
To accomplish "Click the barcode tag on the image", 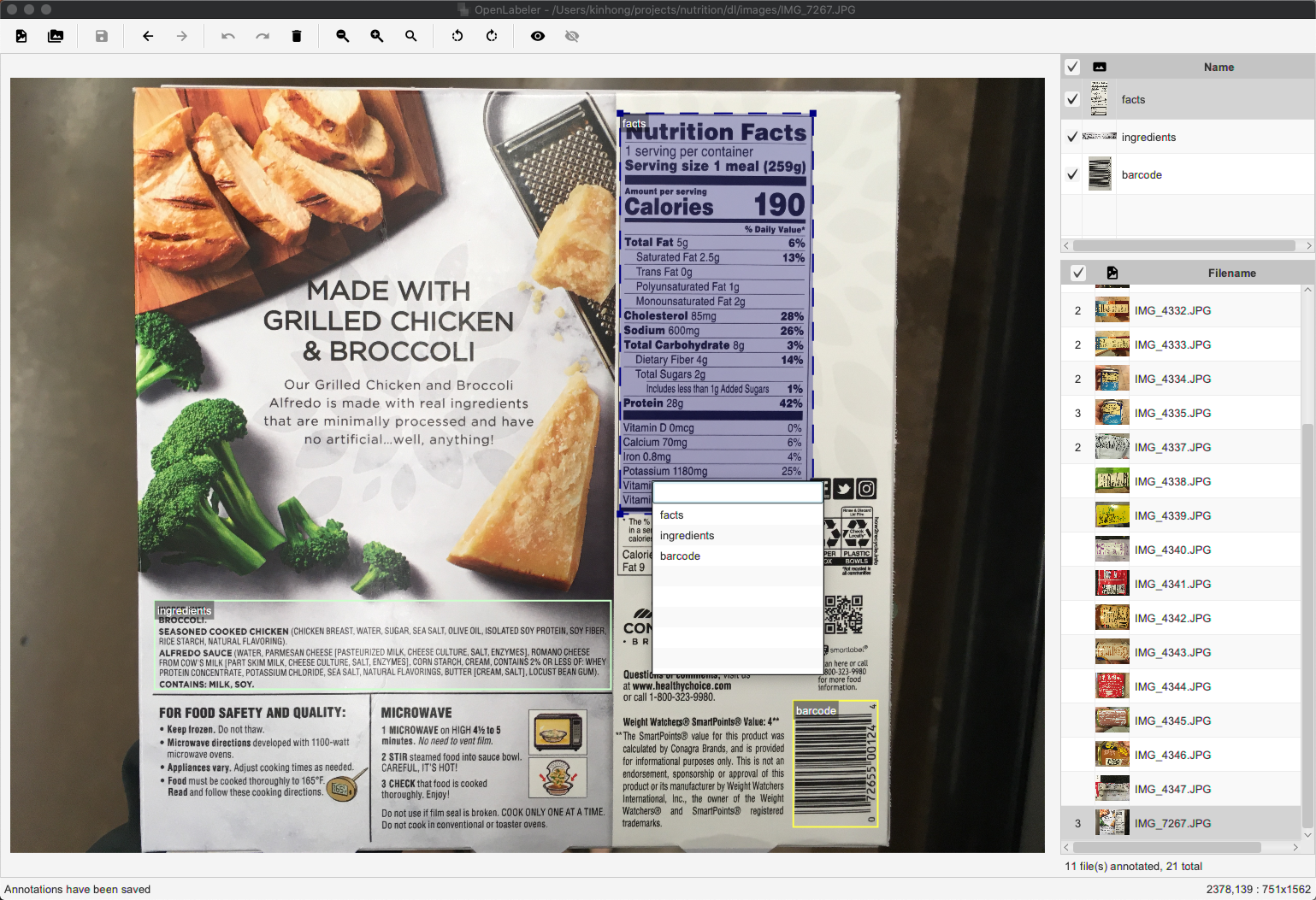I will pyautogui.click(x=816, y=710).
